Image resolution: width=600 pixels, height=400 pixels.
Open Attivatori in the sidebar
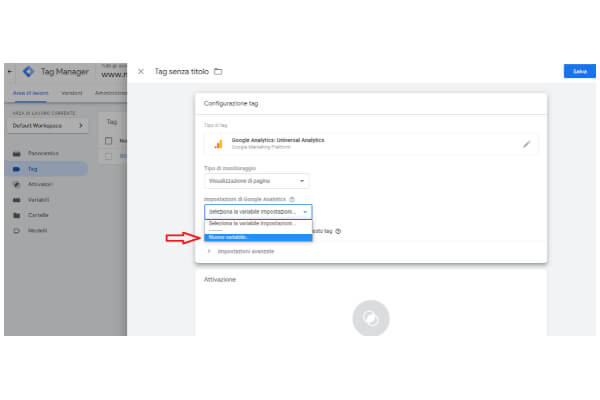(x=40, y=184)
